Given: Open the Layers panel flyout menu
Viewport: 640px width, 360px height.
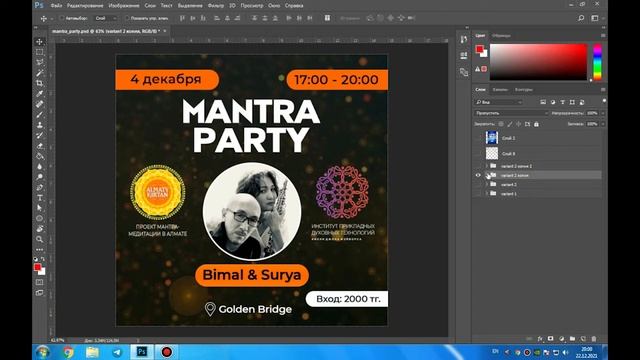Looking at the screenshot, I should pos(603,89).
